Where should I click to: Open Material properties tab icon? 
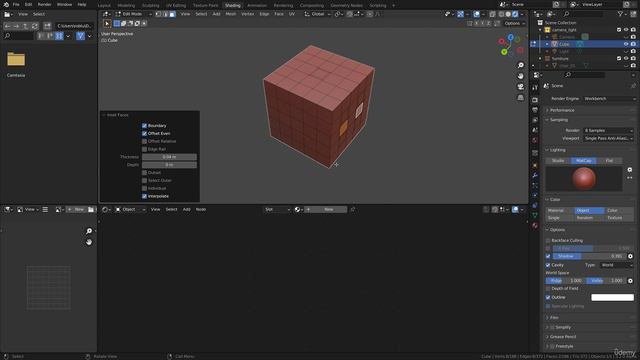click(535, 226)
